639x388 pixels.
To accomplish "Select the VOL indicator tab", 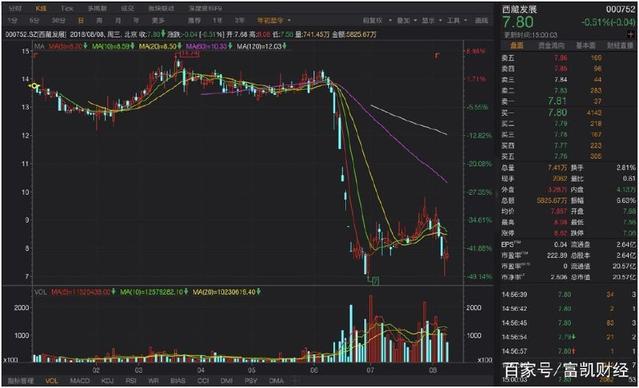I will click(52, 381).
